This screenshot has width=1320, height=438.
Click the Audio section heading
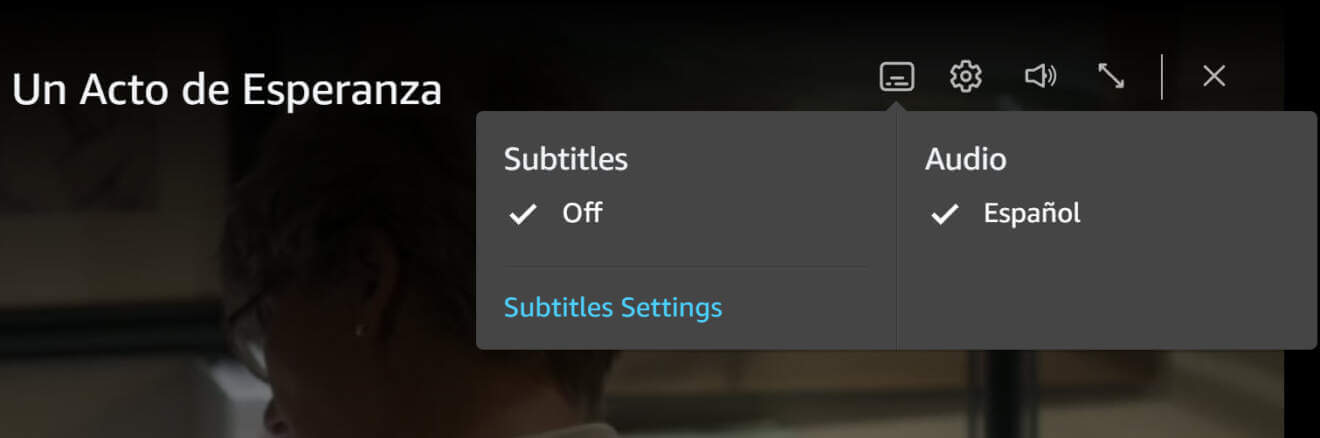(965, 159)
